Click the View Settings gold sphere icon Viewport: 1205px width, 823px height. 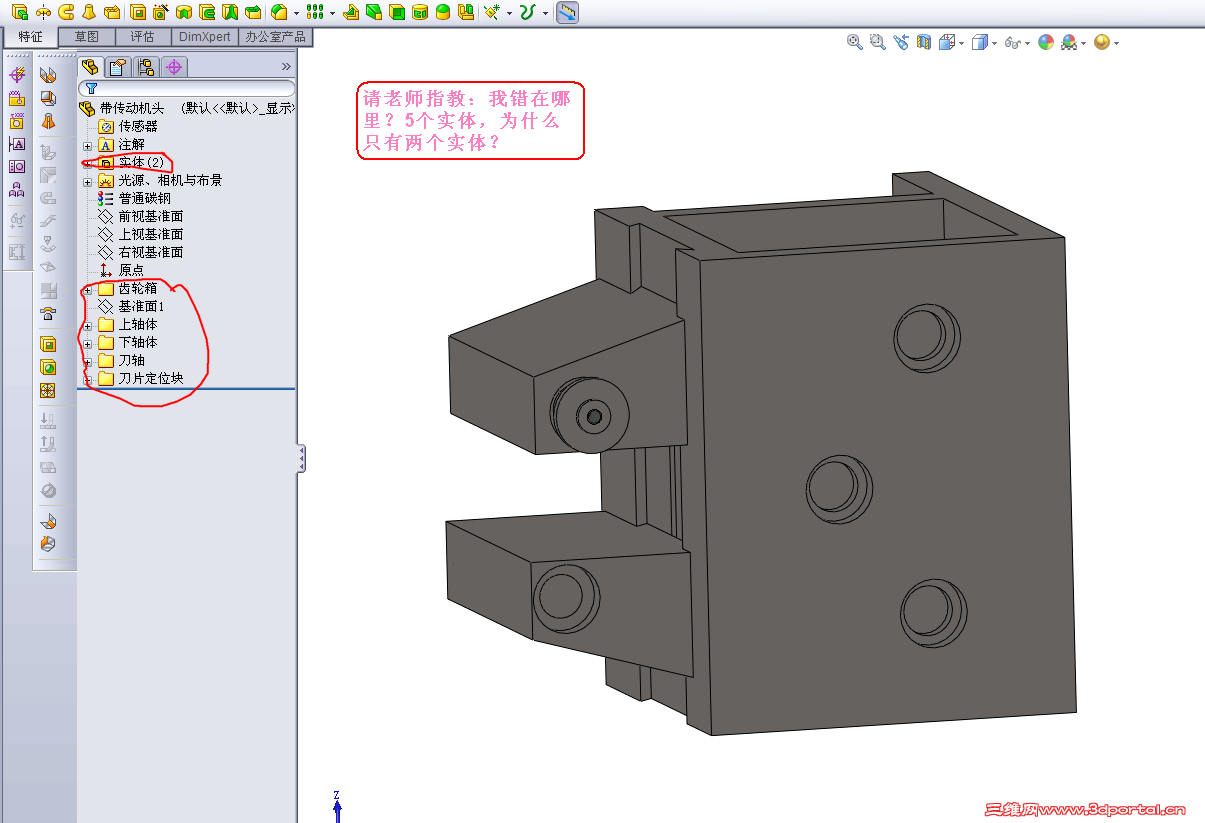(x=1102, y=42)
